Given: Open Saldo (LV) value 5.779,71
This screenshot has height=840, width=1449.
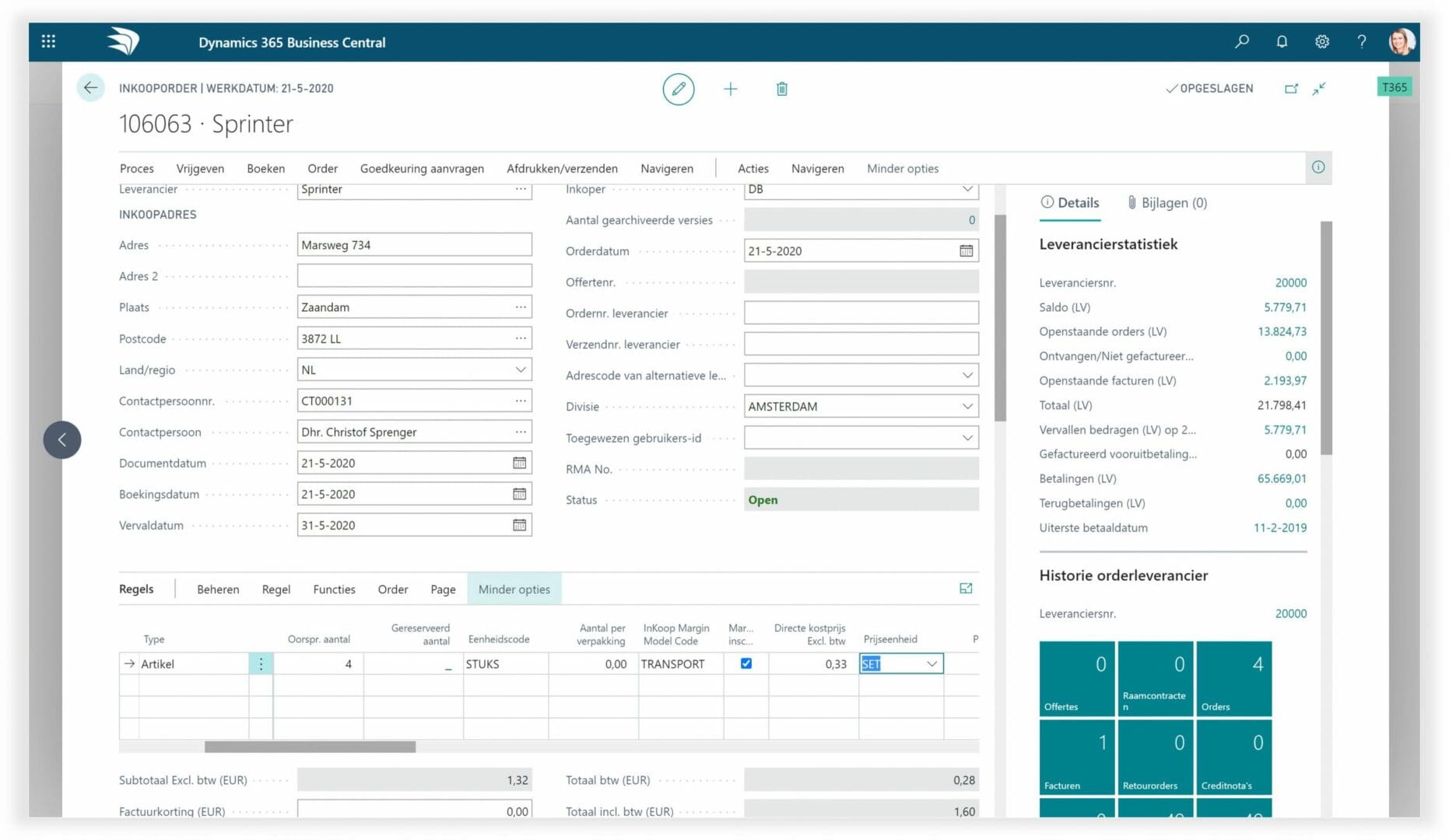Looking at the screenshot, I should coord(1285,307).
